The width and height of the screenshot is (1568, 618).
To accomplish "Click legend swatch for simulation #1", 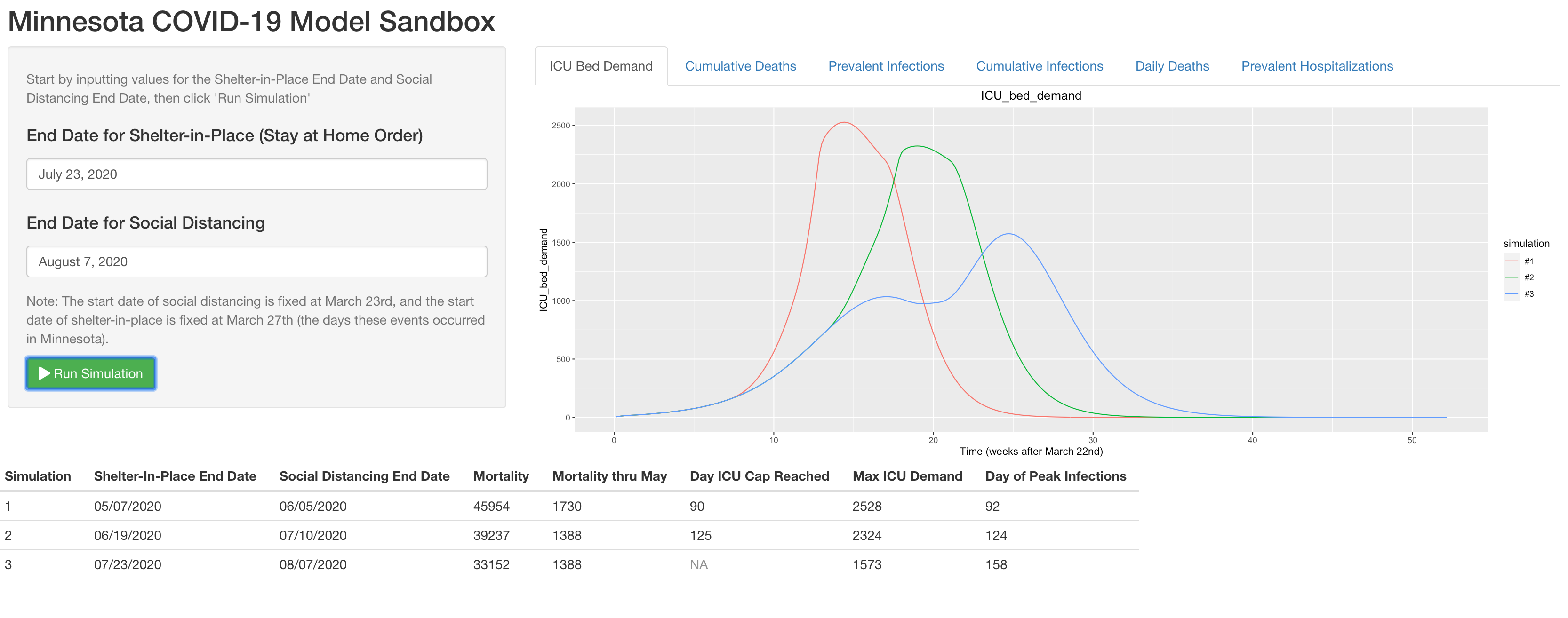I will (x=1512, y=261).
